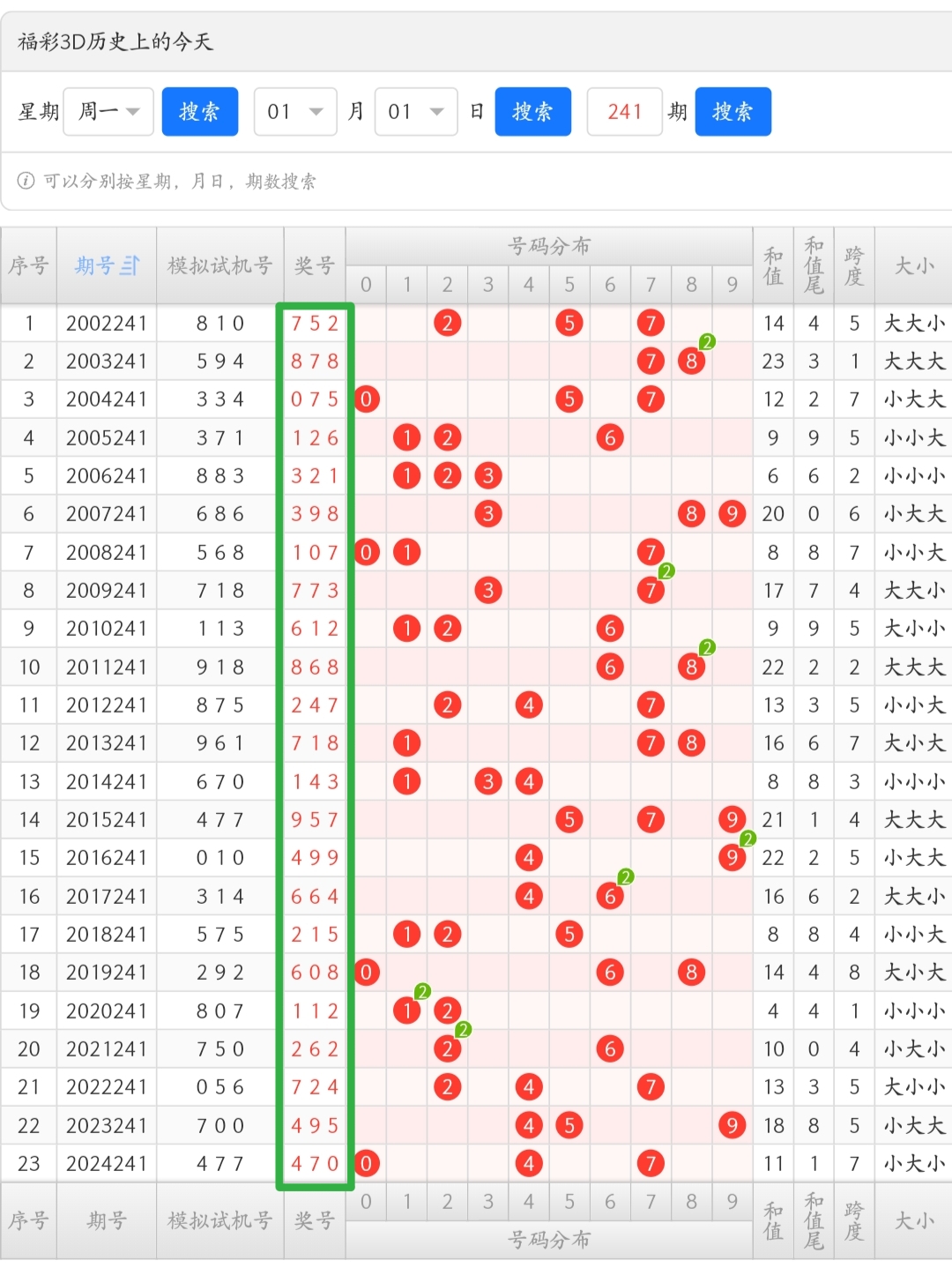
Task: Click red ball 8 in row 2013241
Action: [692, 743]
